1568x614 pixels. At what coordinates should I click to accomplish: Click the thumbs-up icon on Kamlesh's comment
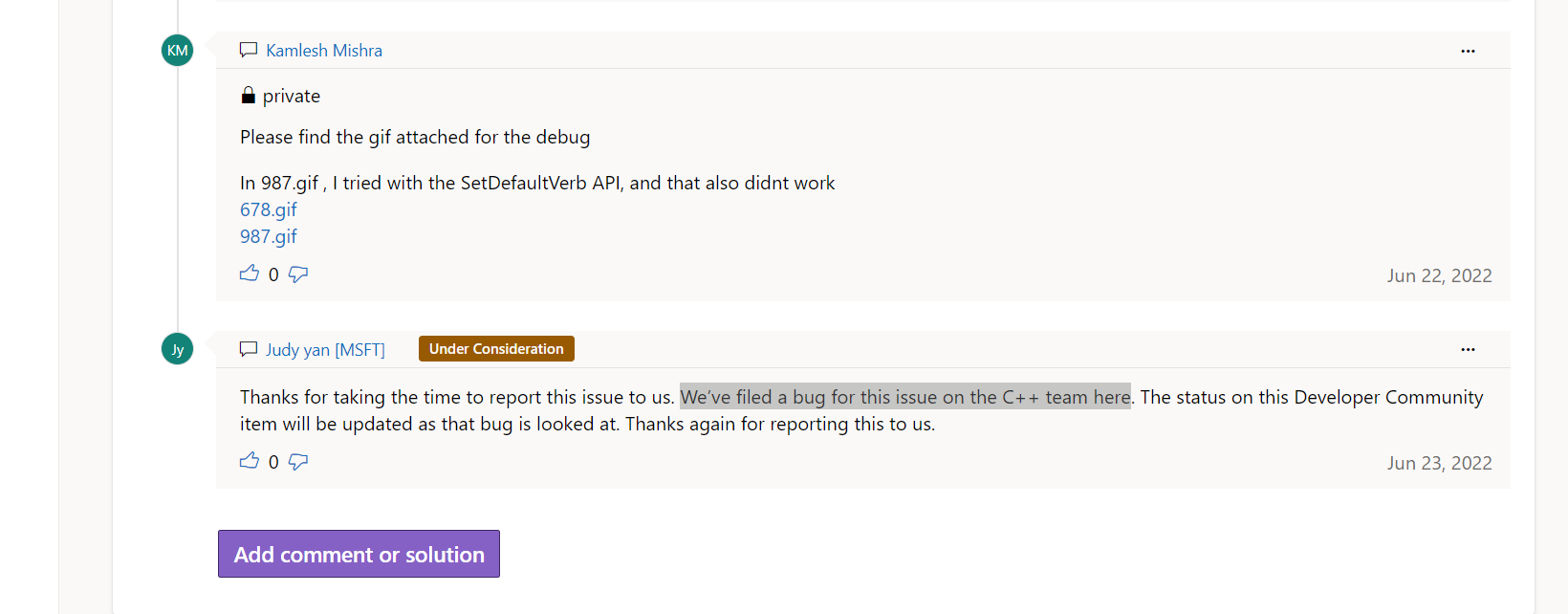coord(250,274)
